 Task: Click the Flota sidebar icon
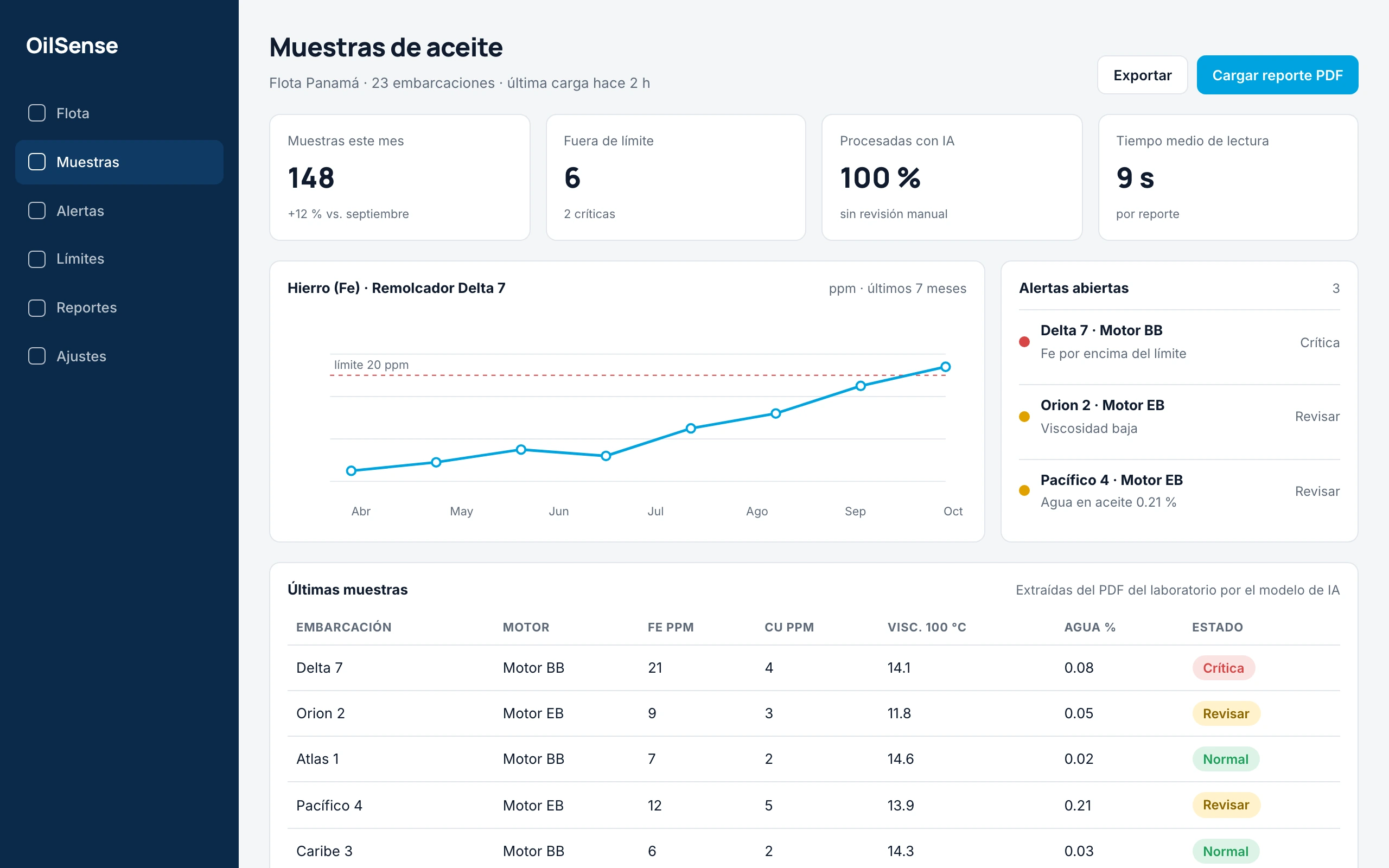[x=37, y=113]
